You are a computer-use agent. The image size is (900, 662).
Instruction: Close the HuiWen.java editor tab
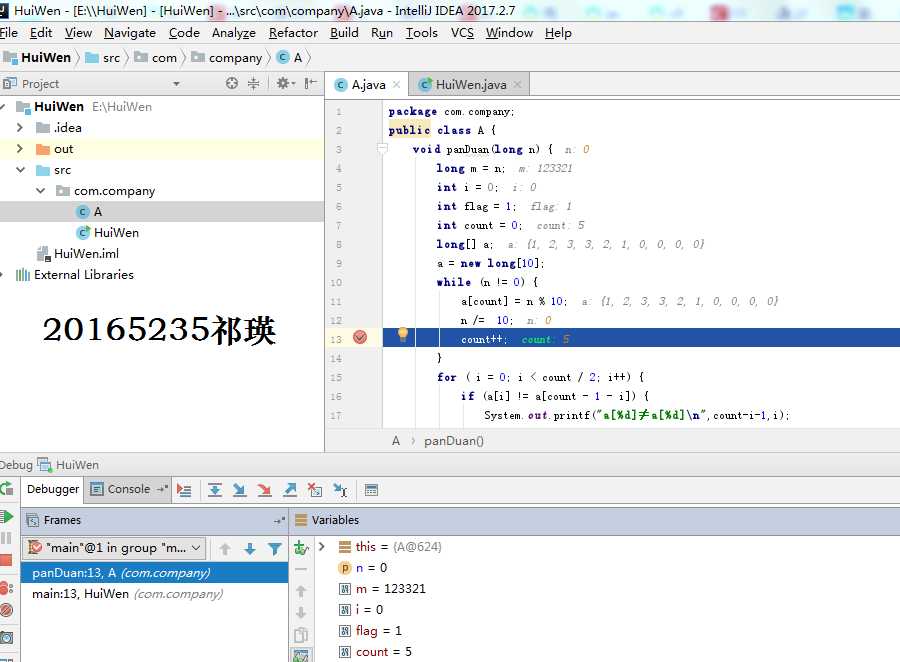point(518,84)
